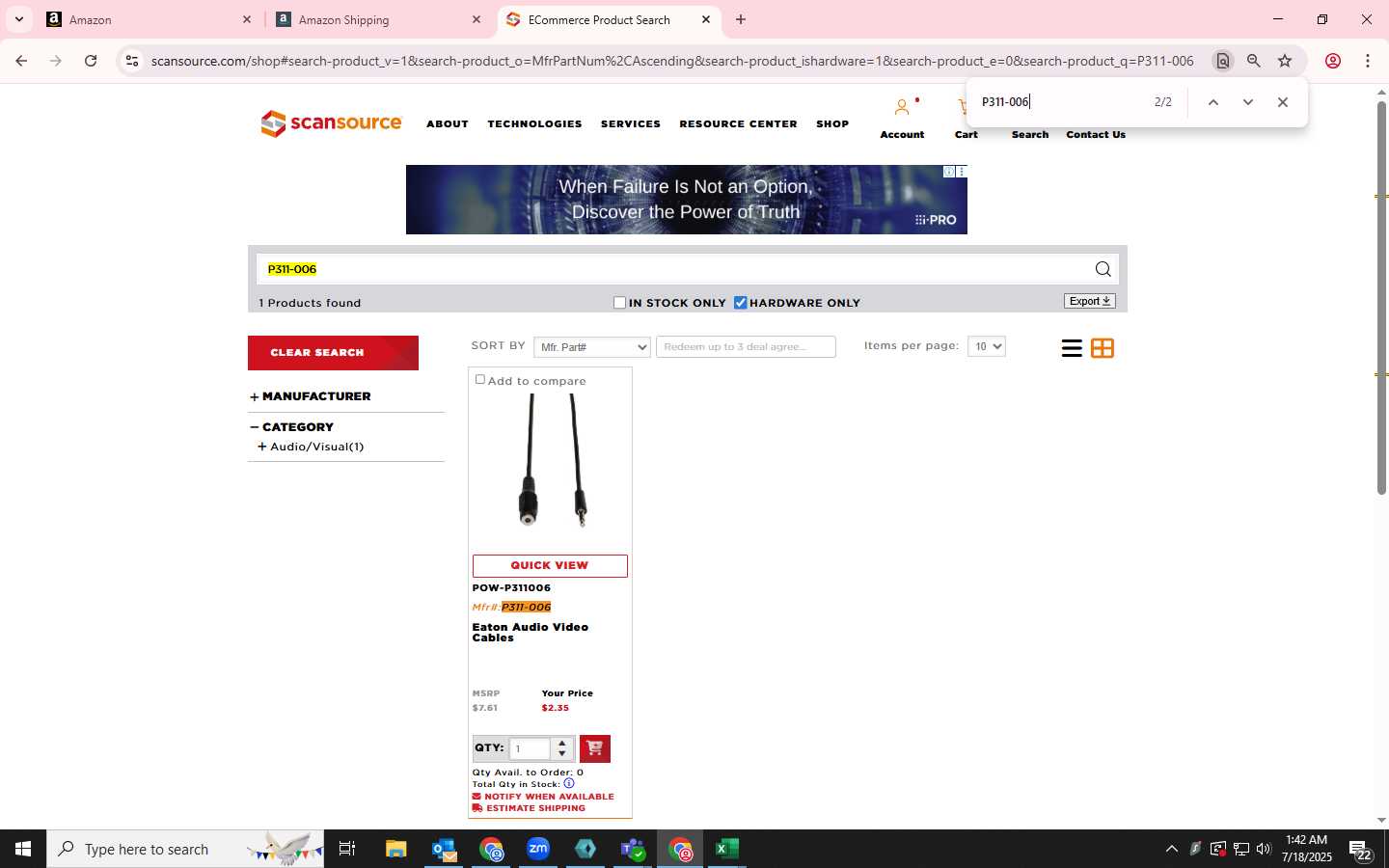Screen dimensions: 1389x868
Task: Open Outlook from the taskbar
Action: [444, 849]
